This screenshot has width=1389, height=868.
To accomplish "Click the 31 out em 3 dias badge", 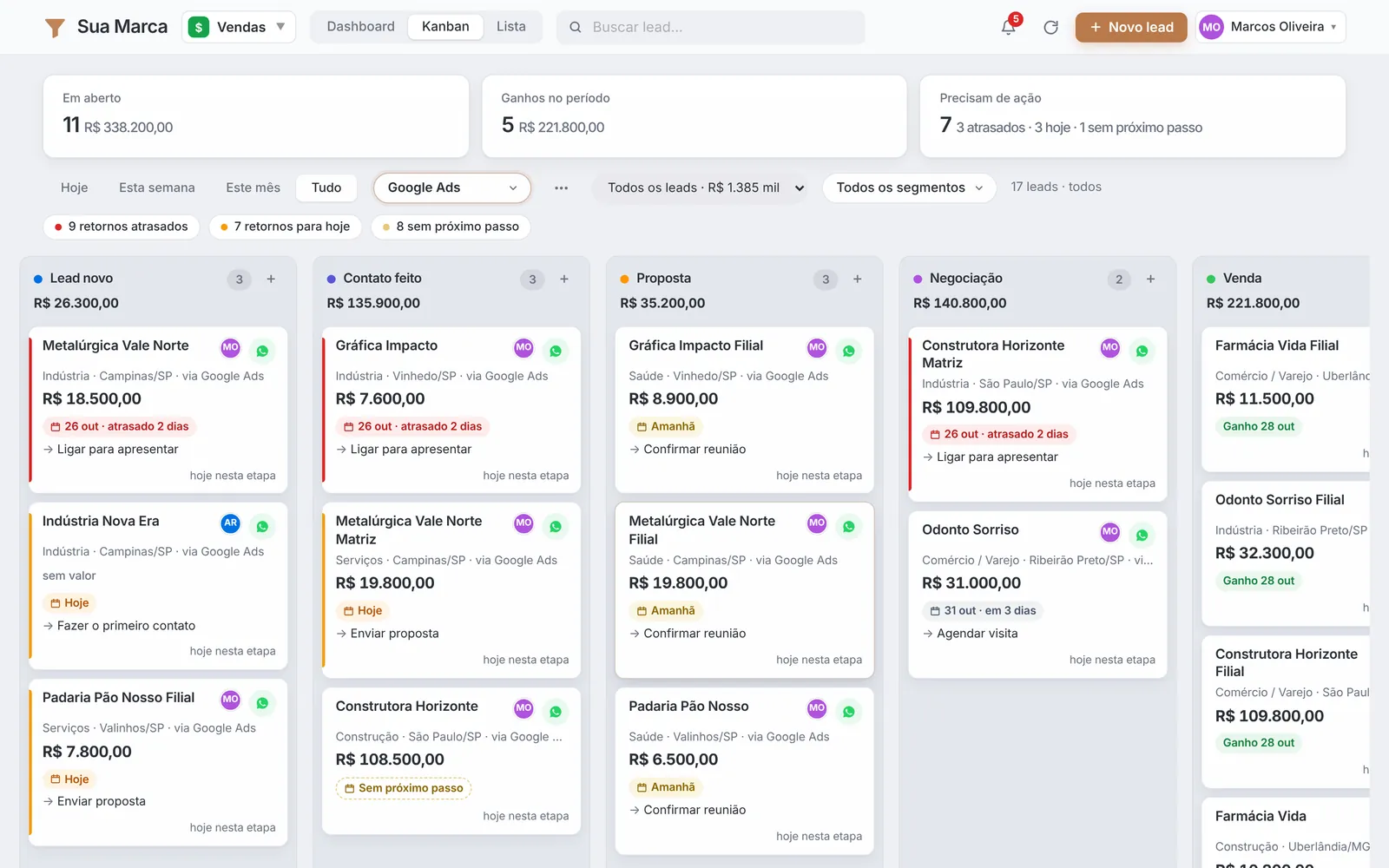I will (983, 610).
